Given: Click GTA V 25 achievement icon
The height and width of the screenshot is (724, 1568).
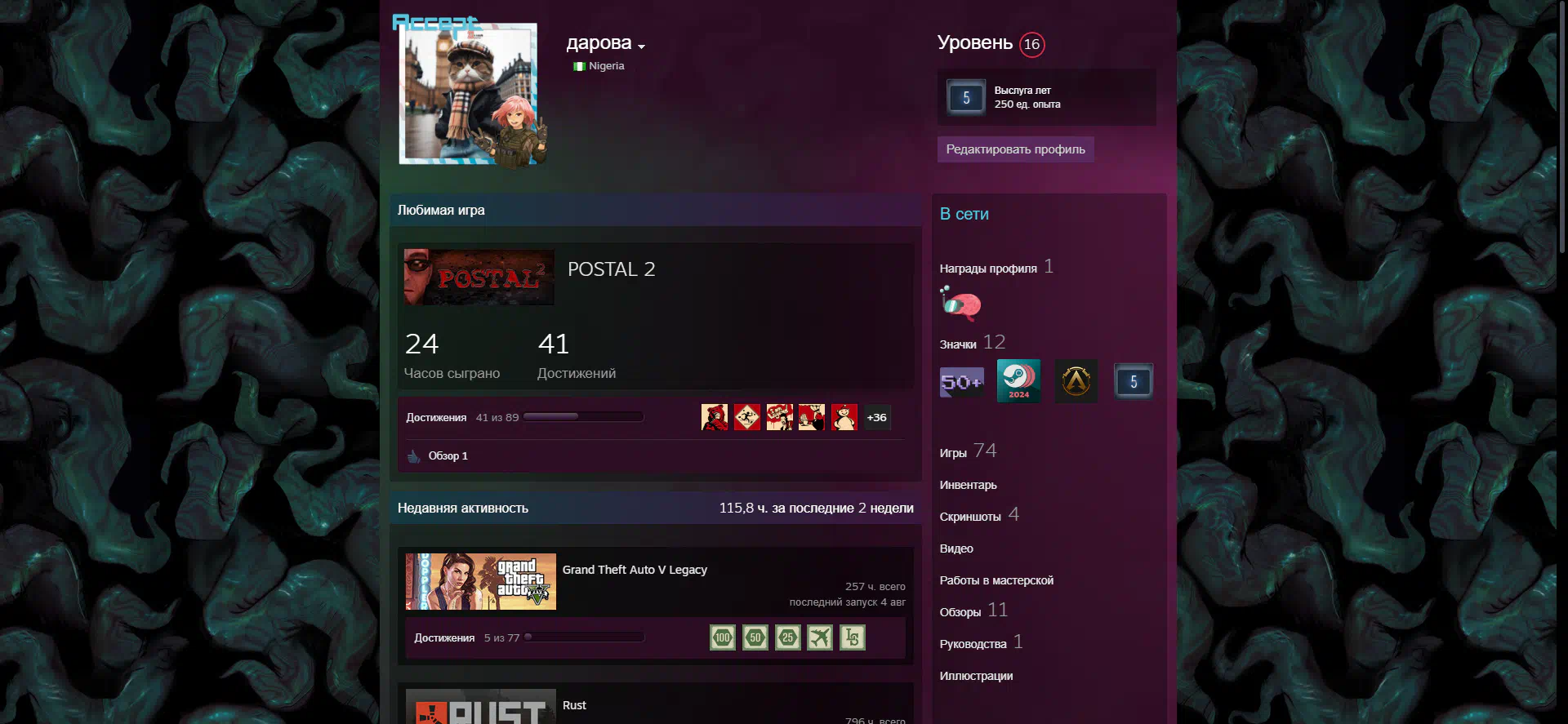Looking at the screenshot, I should (x=787, y=637).
